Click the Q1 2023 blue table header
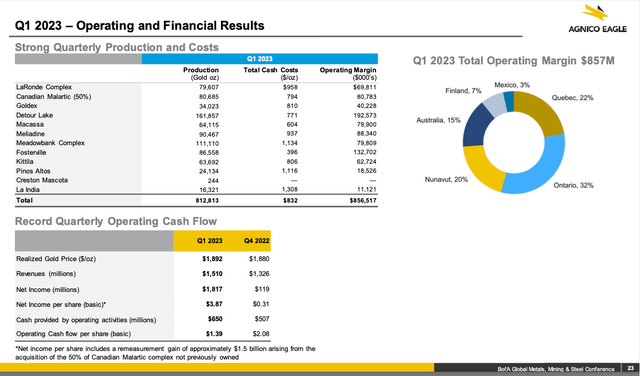640x376 pixels. pyautogui.click(x=260, y=59)
